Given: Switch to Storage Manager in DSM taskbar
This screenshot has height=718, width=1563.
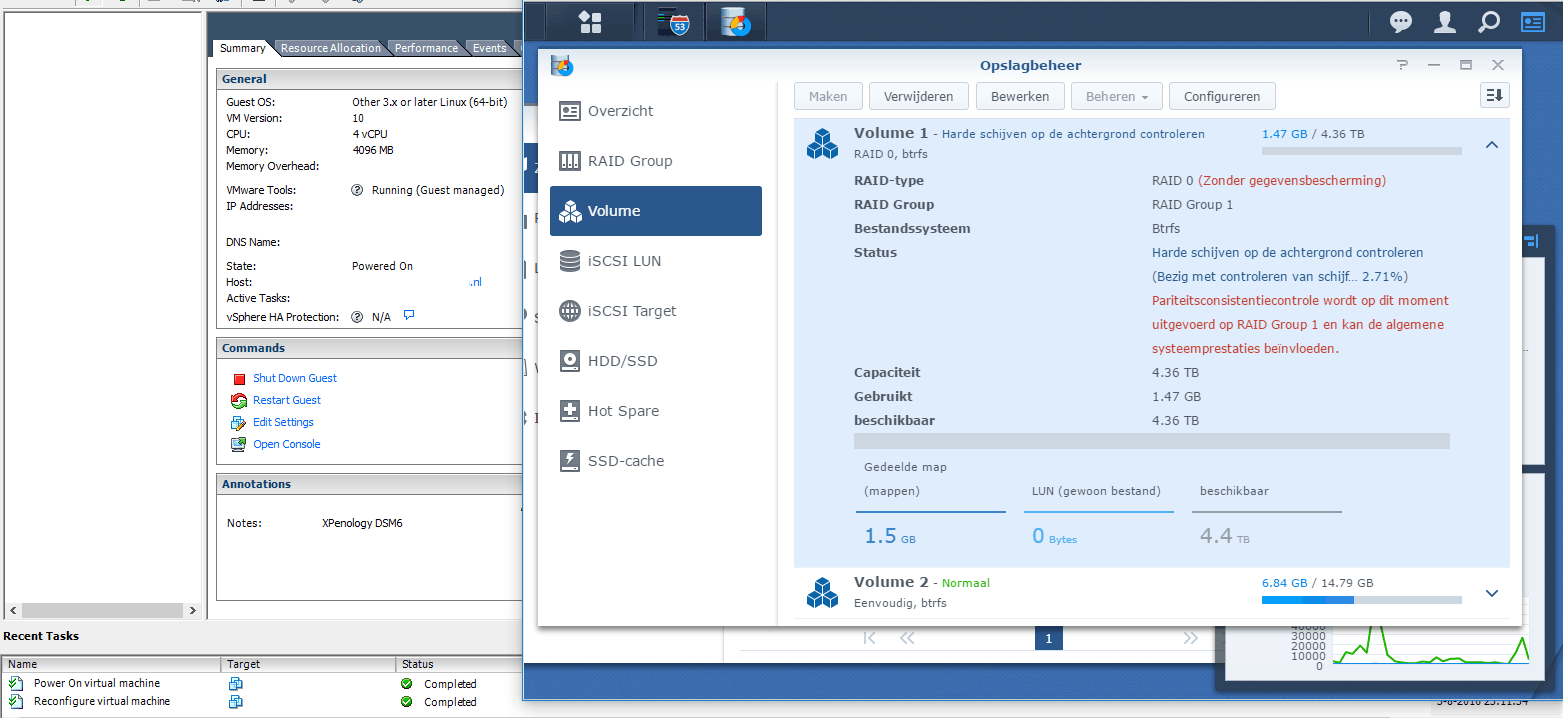Looking at the screenshot, I should pos(735,22).
